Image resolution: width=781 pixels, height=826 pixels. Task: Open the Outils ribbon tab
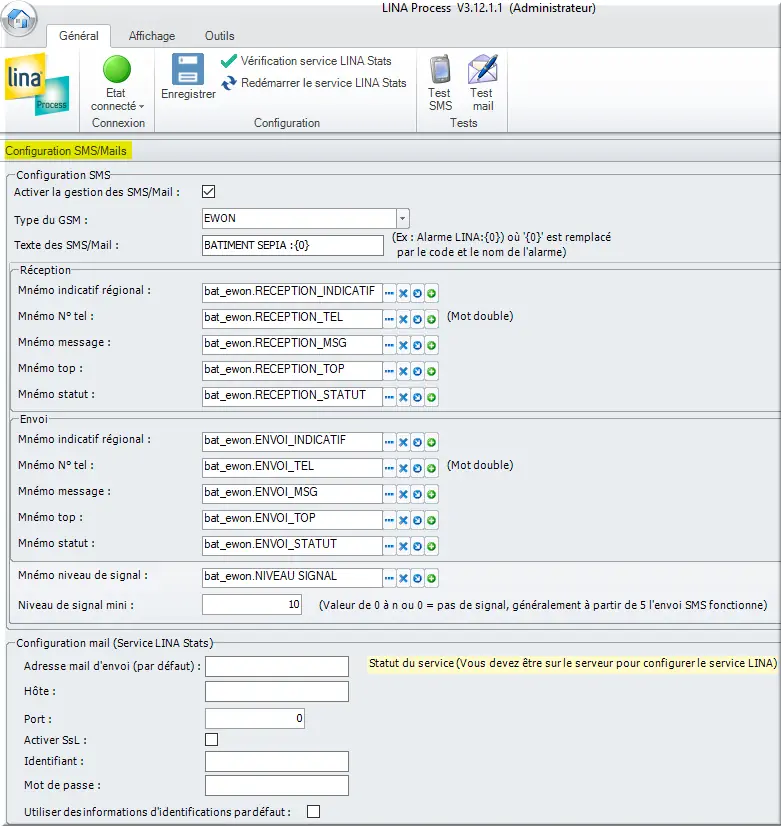pos(220,36)
